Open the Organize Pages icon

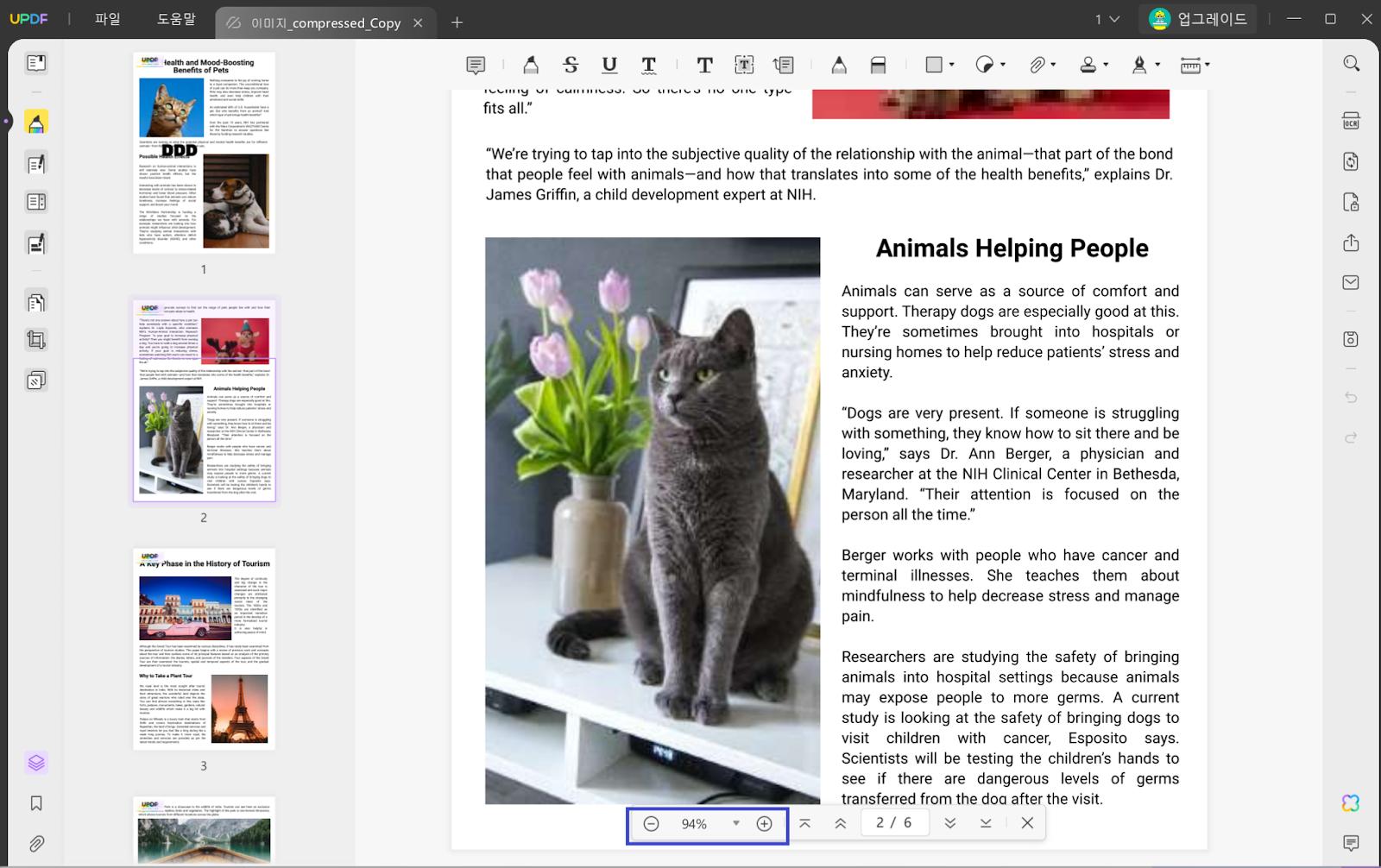coord(36,302)
